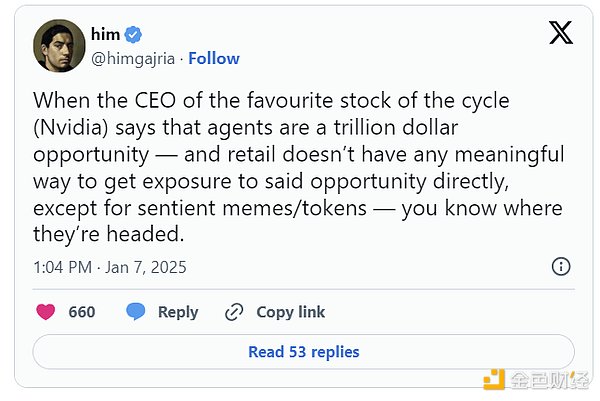The height and width of the screenshot is (401, 600).
Task: Open the X logo link
Action: click(x=561, y=35)
